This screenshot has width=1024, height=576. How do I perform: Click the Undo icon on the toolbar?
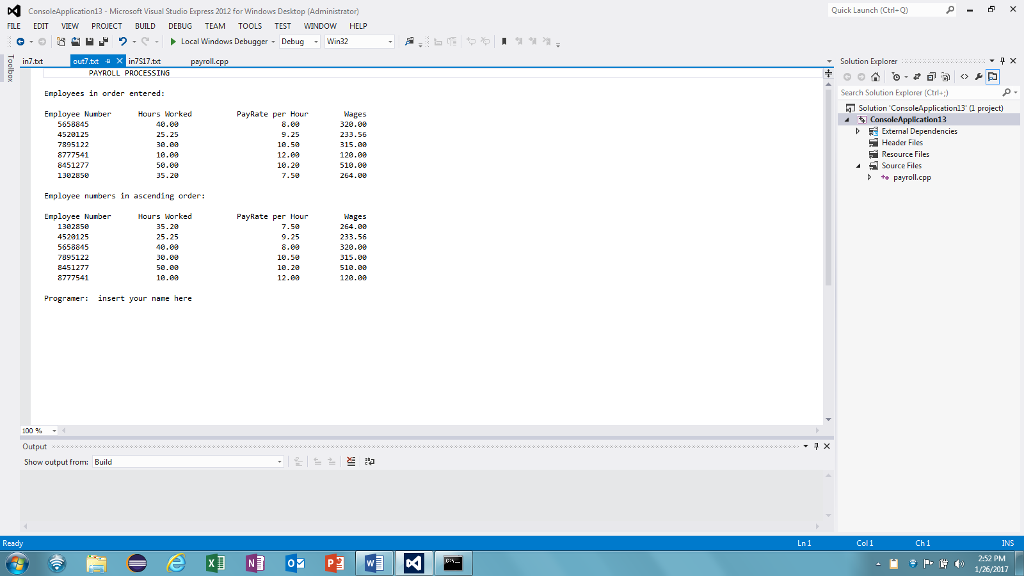point(122,42)
